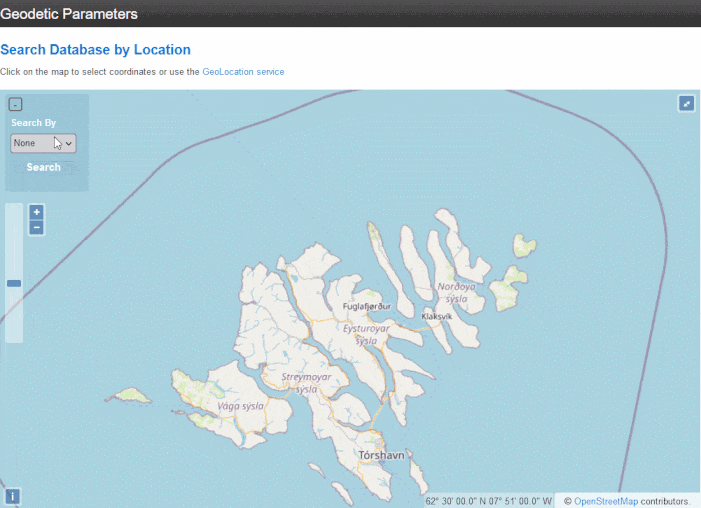Collapse the Search By panel
Screen dimensions: 701x508
pos(15,104)
